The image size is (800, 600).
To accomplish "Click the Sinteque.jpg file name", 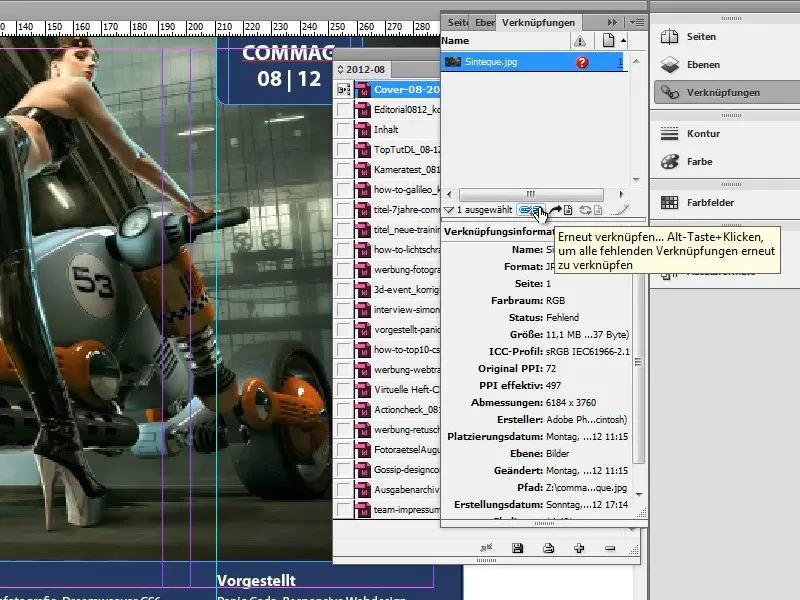I will (491, 62).
